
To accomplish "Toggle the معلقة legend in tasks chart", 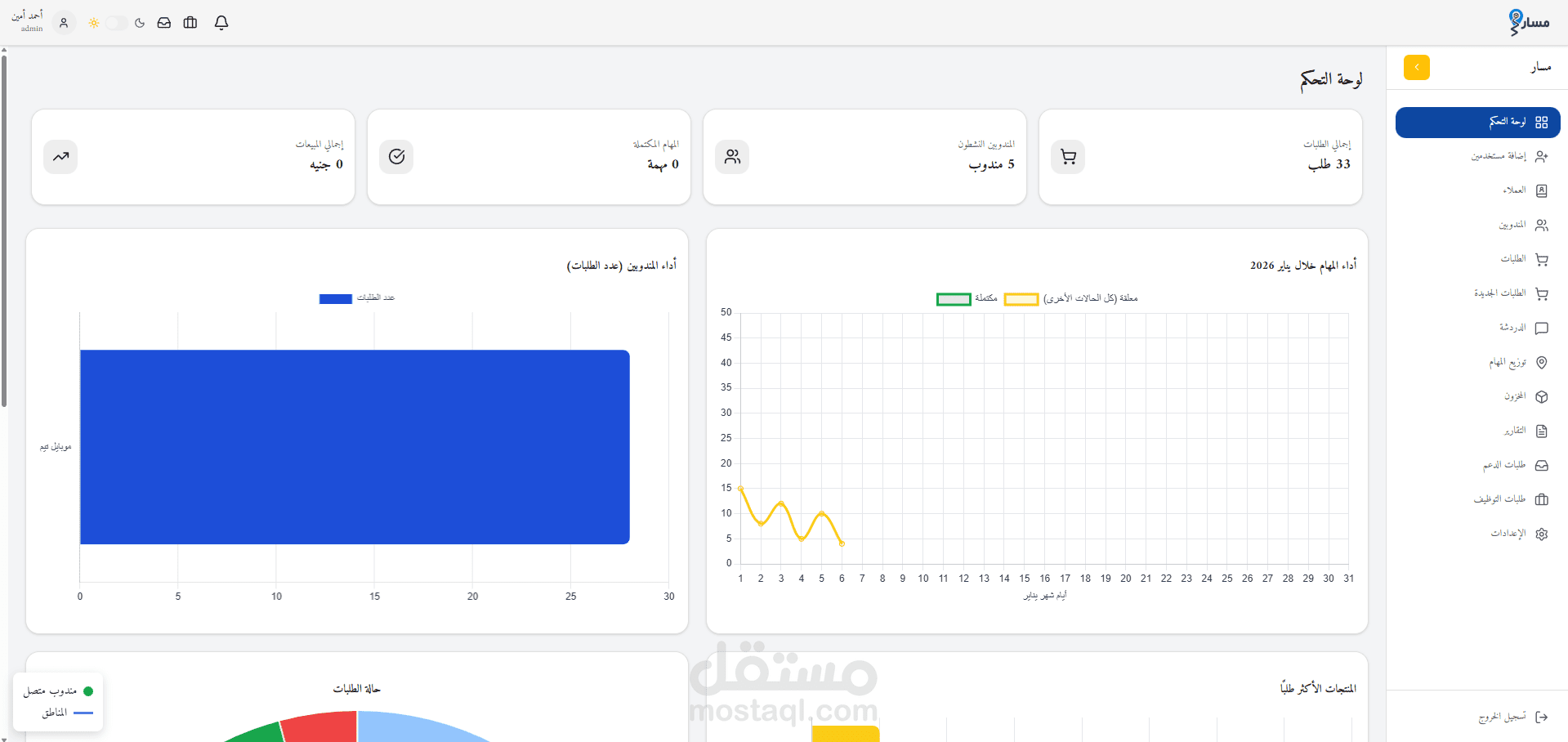I will (x=1070, y=298).
